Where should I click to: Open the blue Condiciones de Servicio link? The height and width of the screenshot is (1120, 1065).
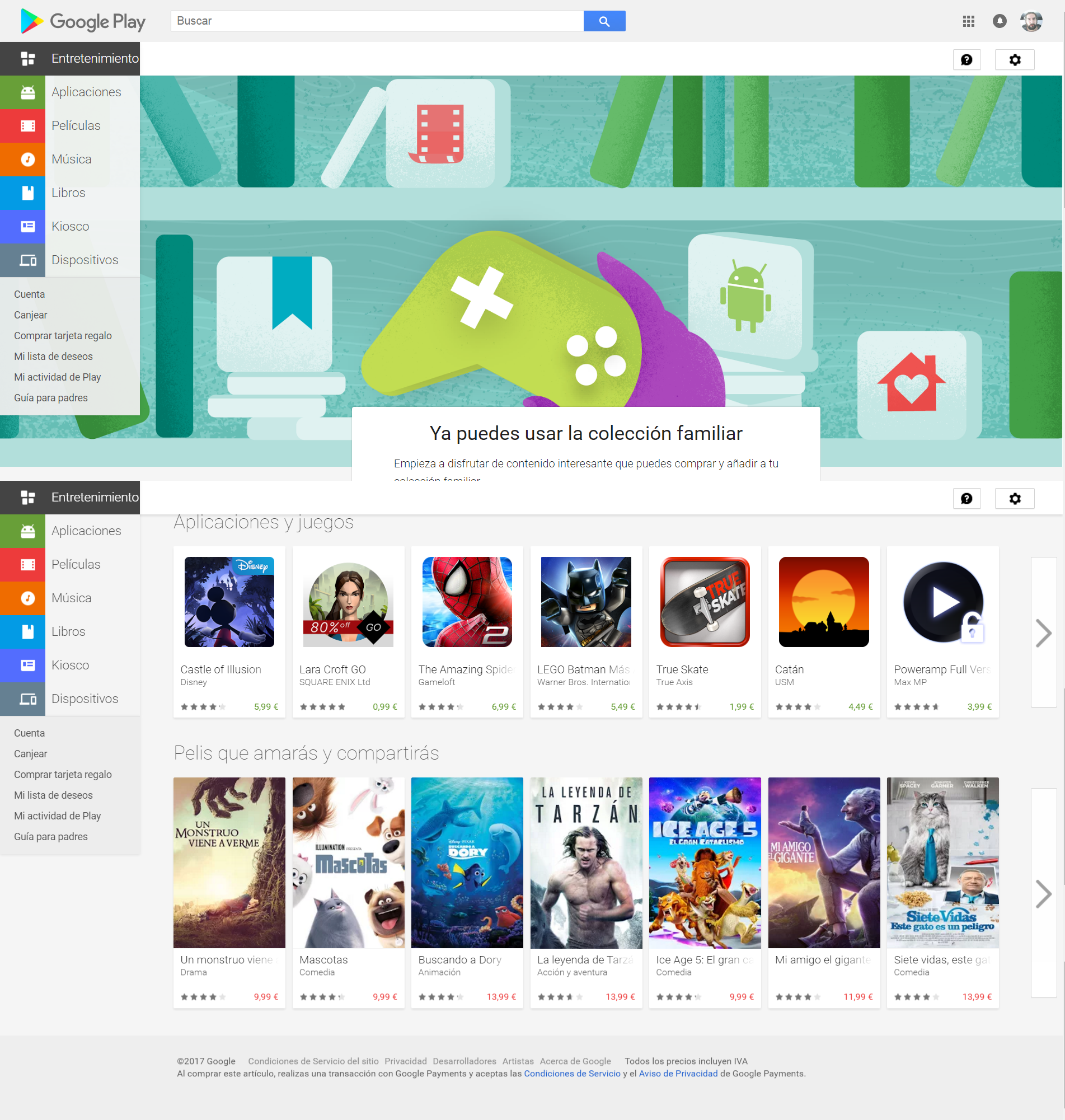point(573,1074)
